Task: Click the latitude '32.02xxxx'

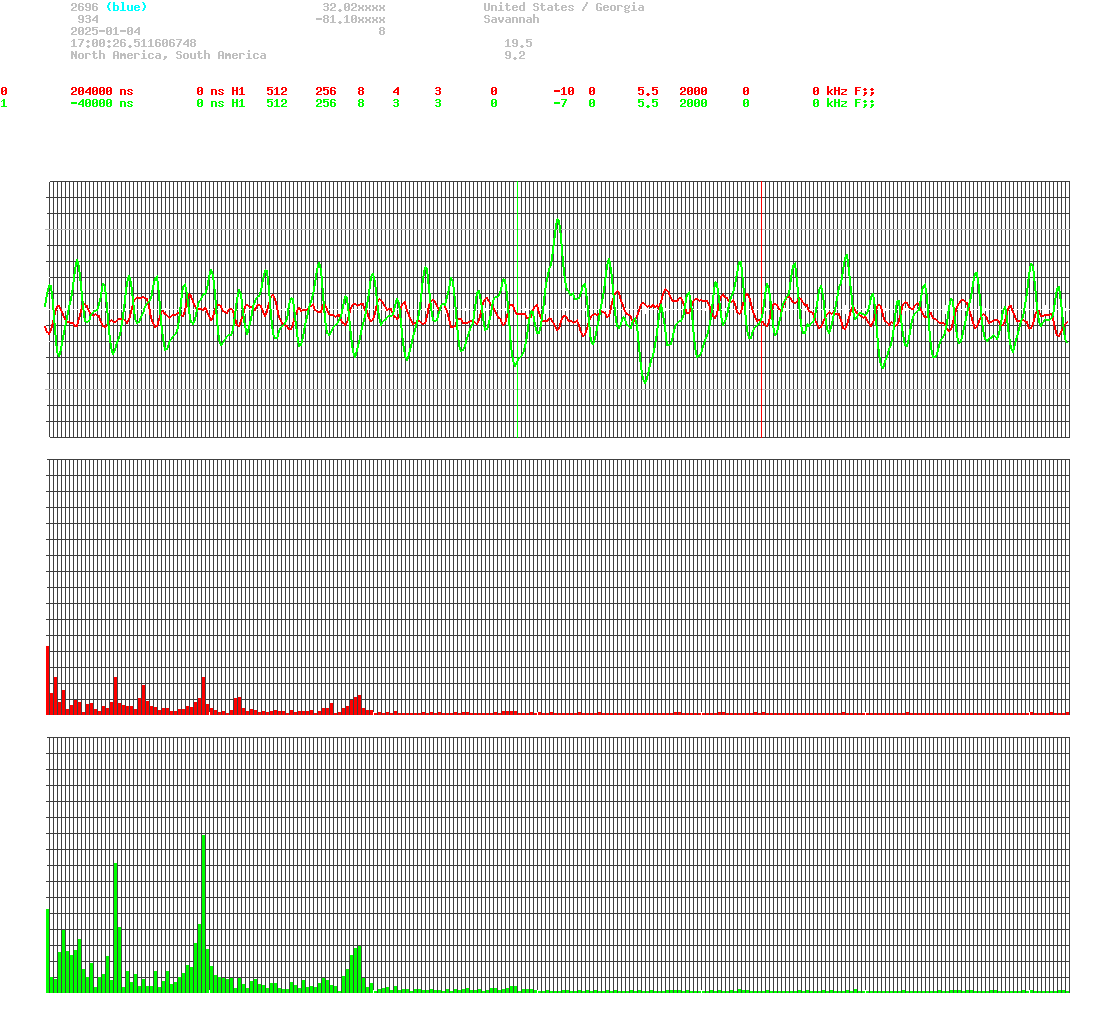Action: click(x=354, y=7)
